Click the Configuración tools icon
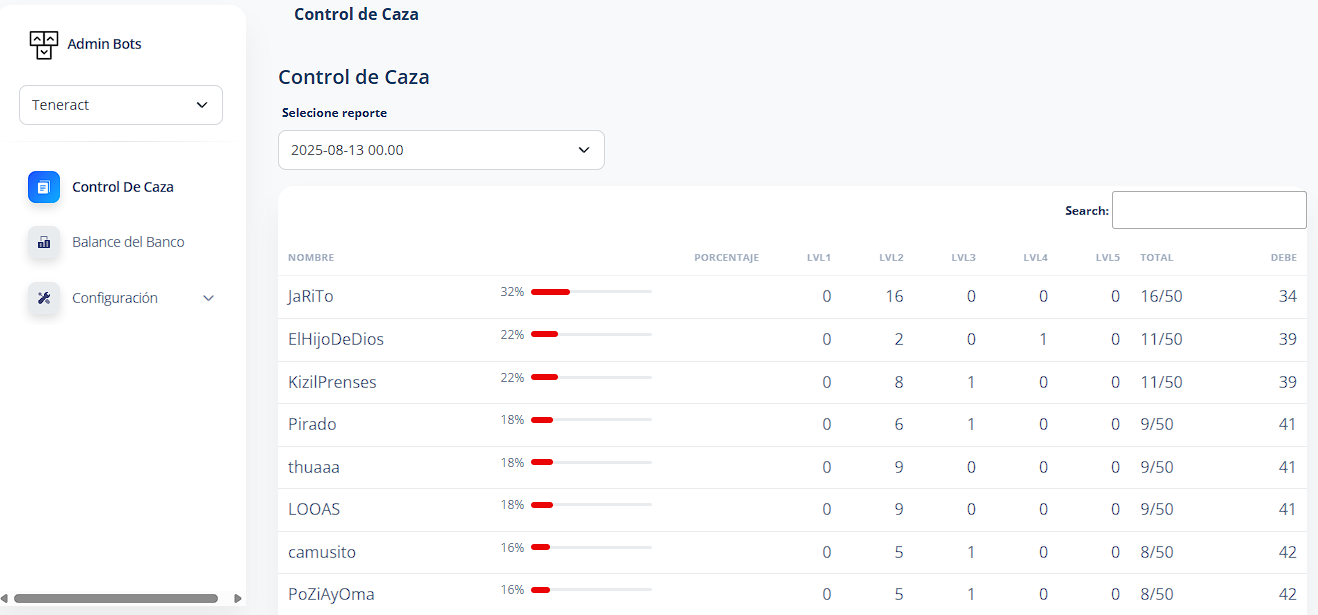The height and width of the screenshot is (615, 1318). 44,298
